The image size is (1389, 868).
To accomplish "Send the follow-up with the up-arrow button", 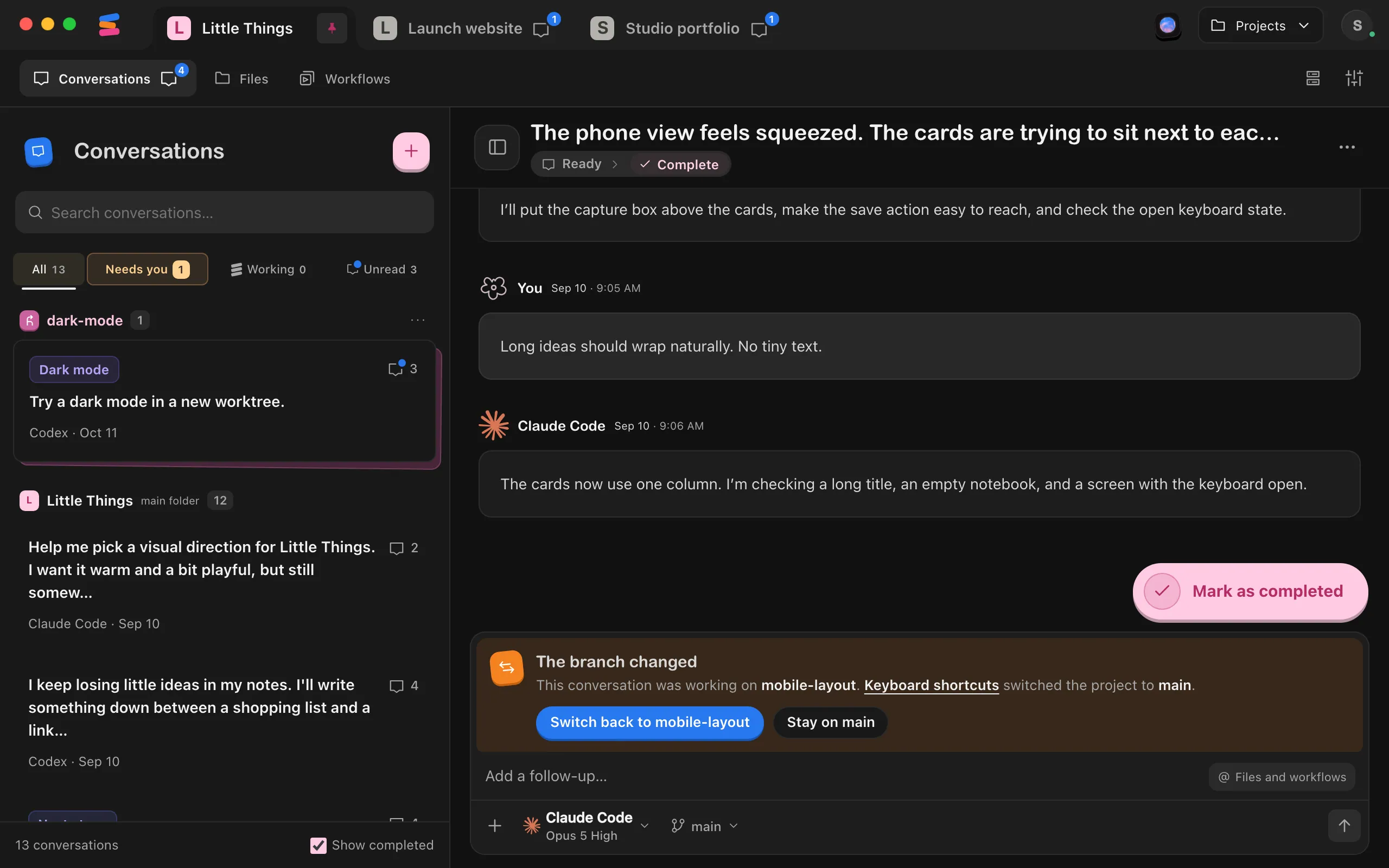I will 1344,826.
